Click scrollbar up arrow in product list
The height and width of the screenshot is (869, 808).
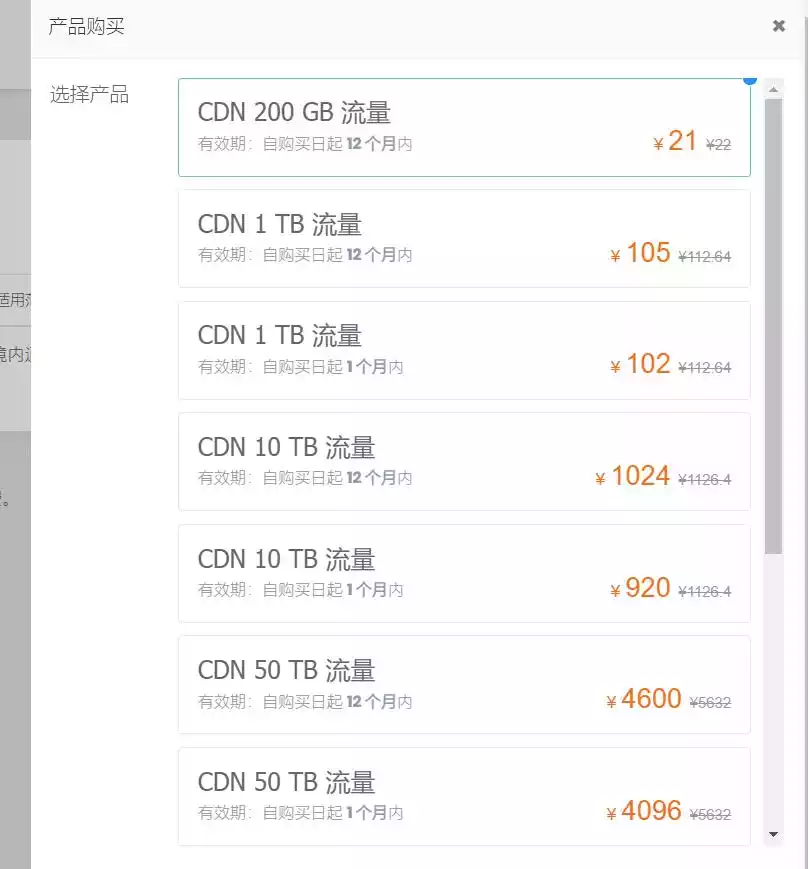[774, 89]
